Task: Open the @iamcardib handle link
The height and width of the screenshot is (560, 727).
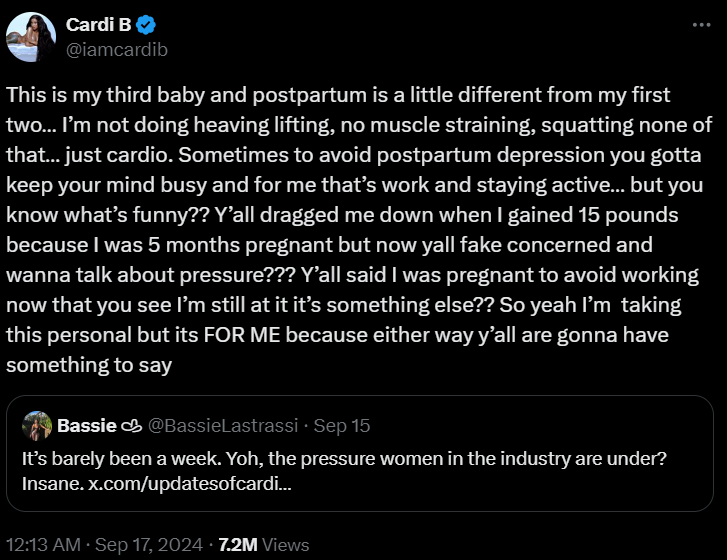Action: pyautogui.click(x=116, y=50)
